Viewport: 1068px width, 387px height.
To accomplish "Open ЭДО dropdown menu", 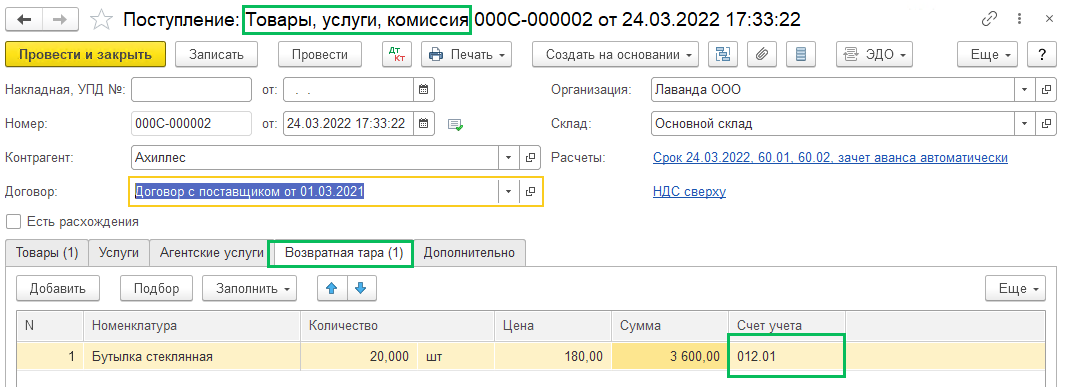I will coord(875,55).
